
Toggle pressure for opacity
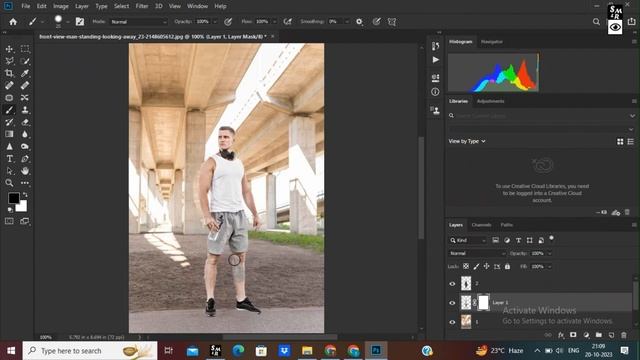point(228,22)
